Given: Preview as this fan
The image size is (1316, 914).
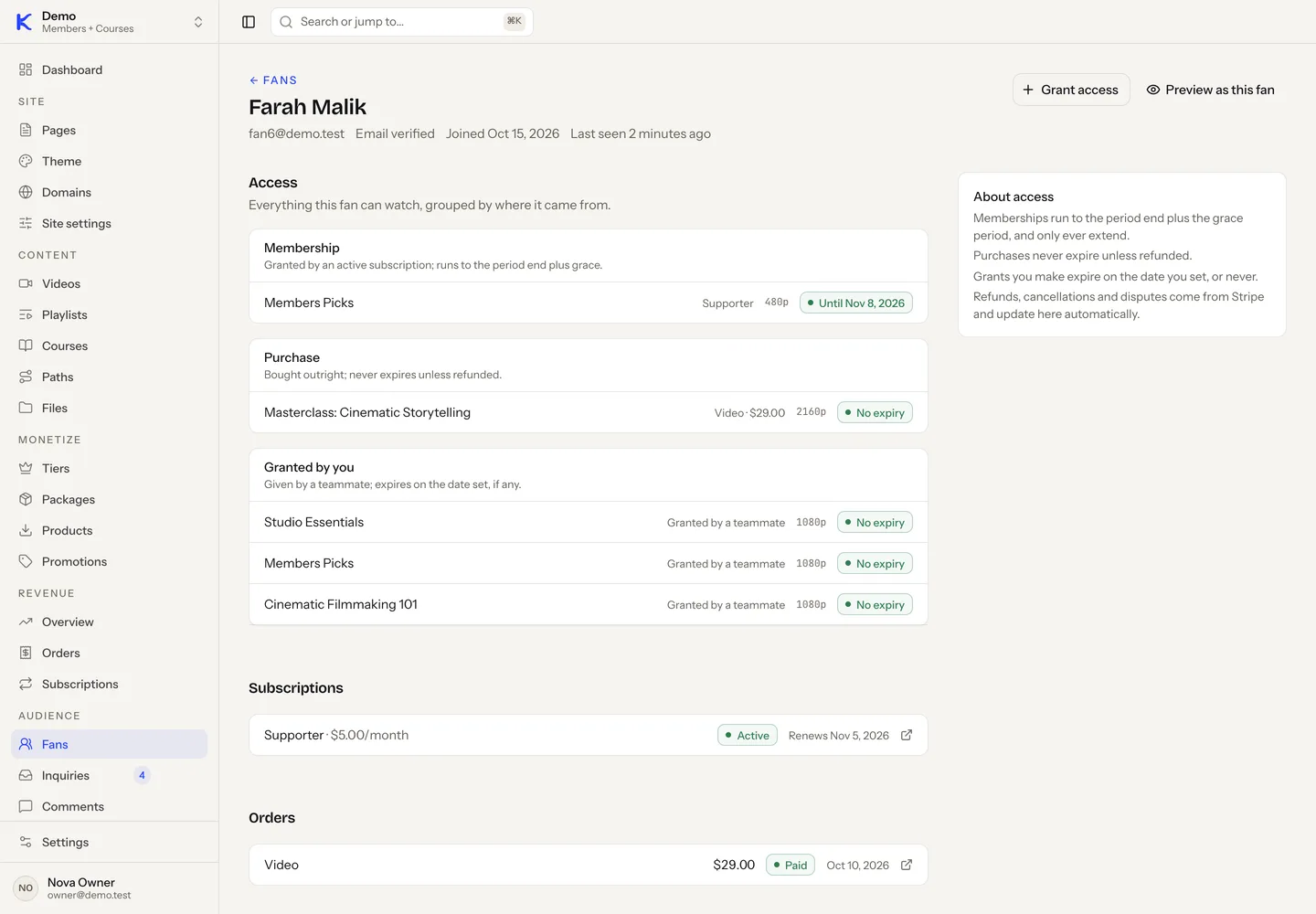Looking at the screenshot, I should coord(1210,90).
